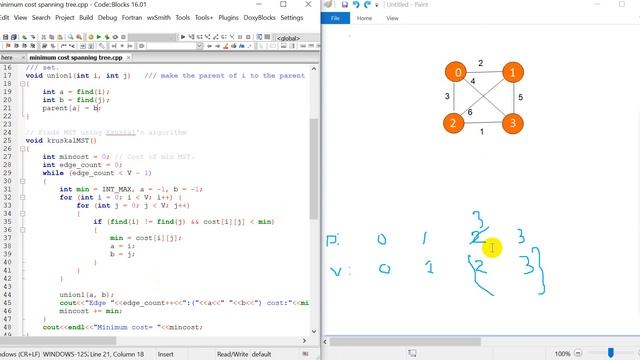
Task: Collapse the inner for loop fold marker
Action: 23,214
